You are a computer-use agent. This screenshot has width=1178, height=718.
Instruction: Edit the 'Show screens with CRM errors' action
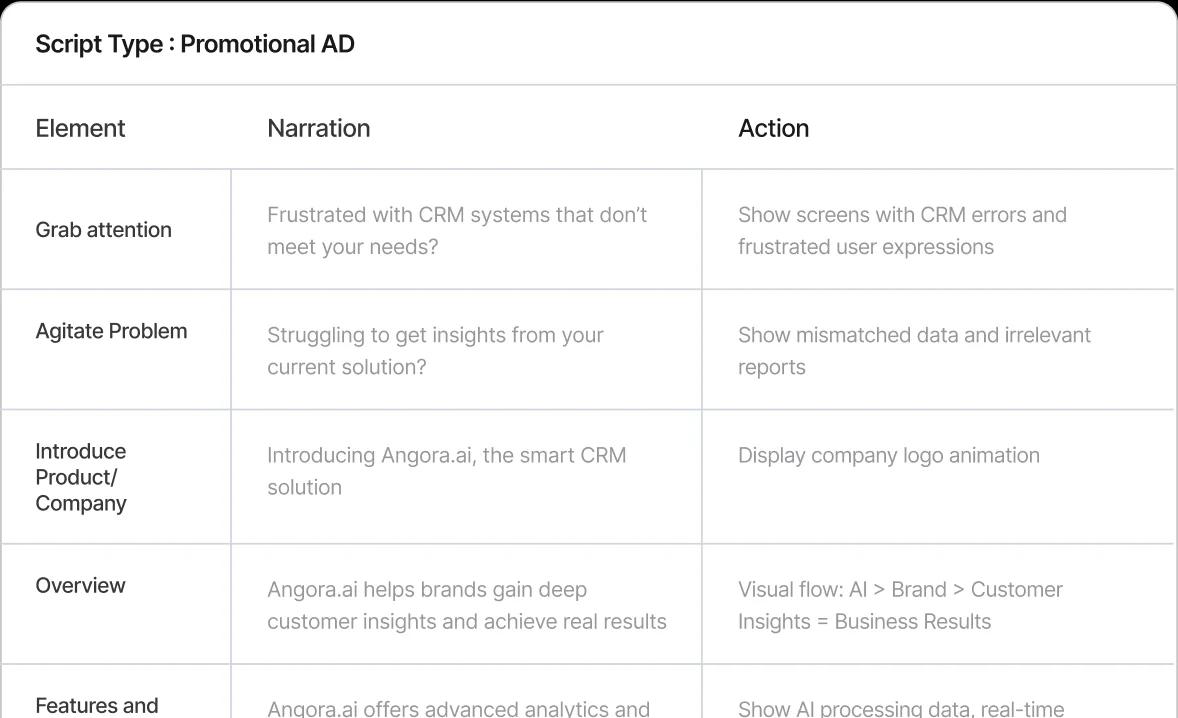(902, 231)
